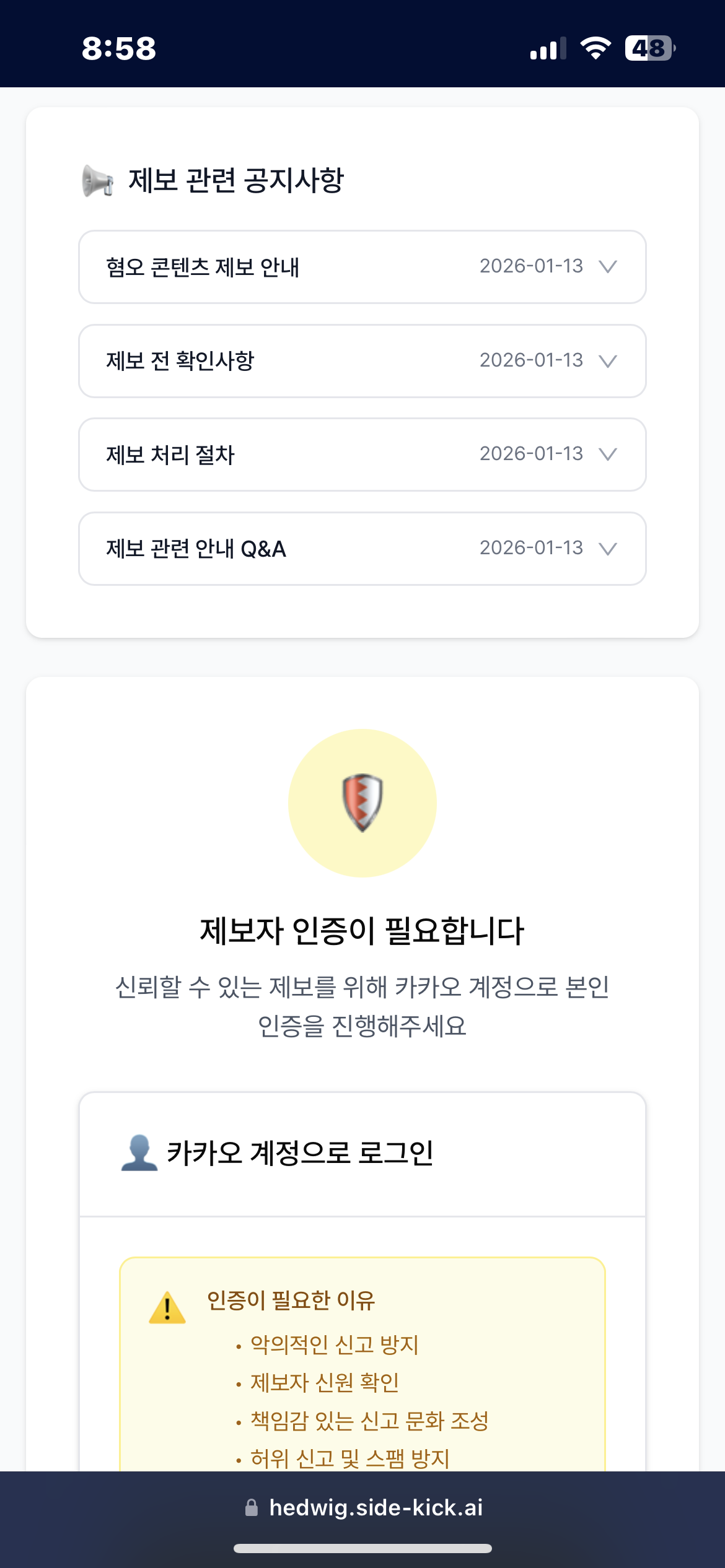
Task: Open the 혐오 콘텐츠 제보 안내 notice
Action: click(x=203, y=267)
